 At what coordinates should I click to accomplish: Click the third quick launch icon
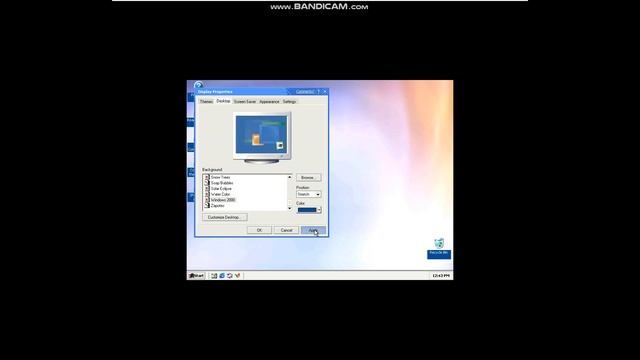[x=230, y=276]
